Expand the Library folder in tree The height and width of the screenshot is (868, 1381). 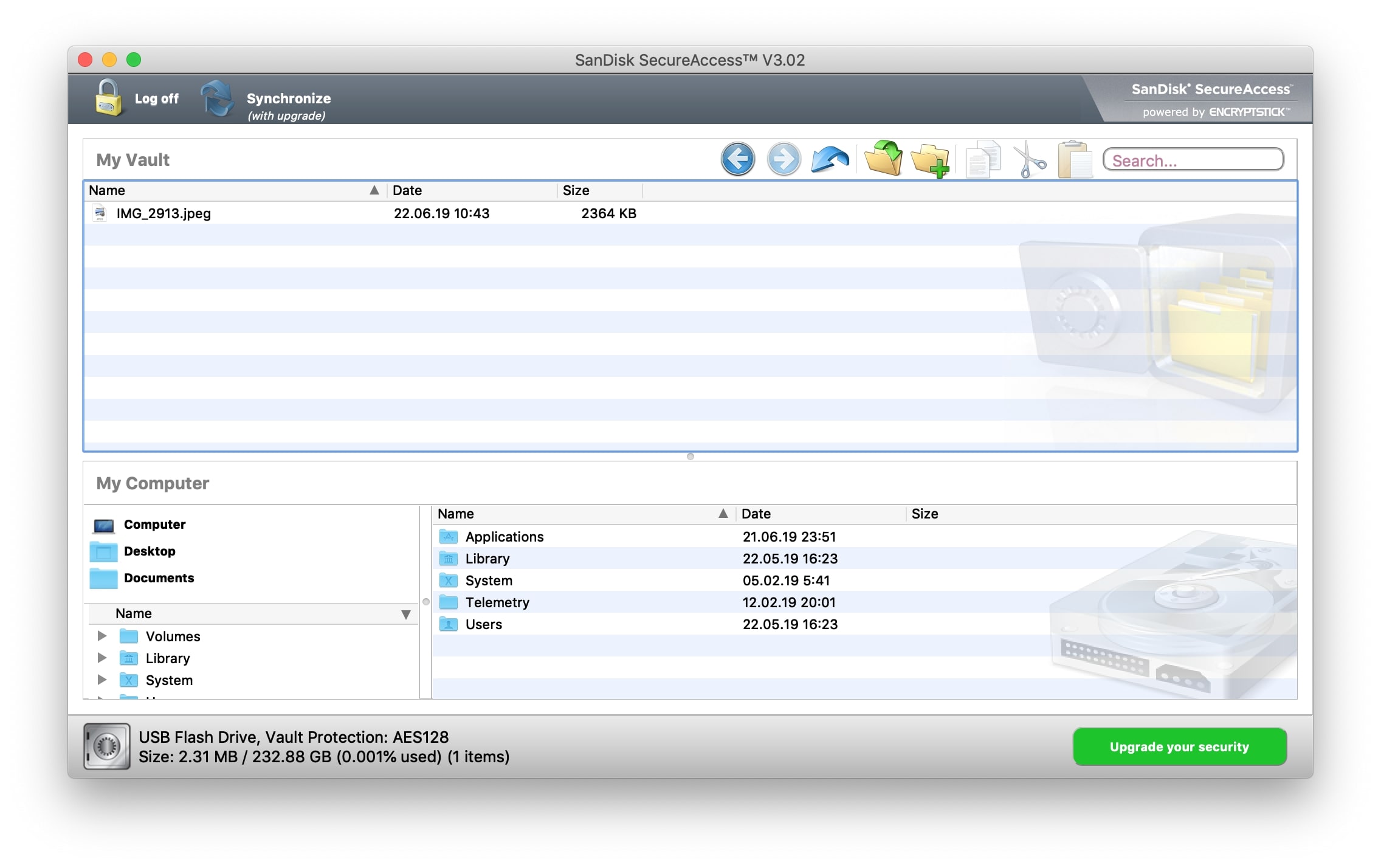point(102,658)
